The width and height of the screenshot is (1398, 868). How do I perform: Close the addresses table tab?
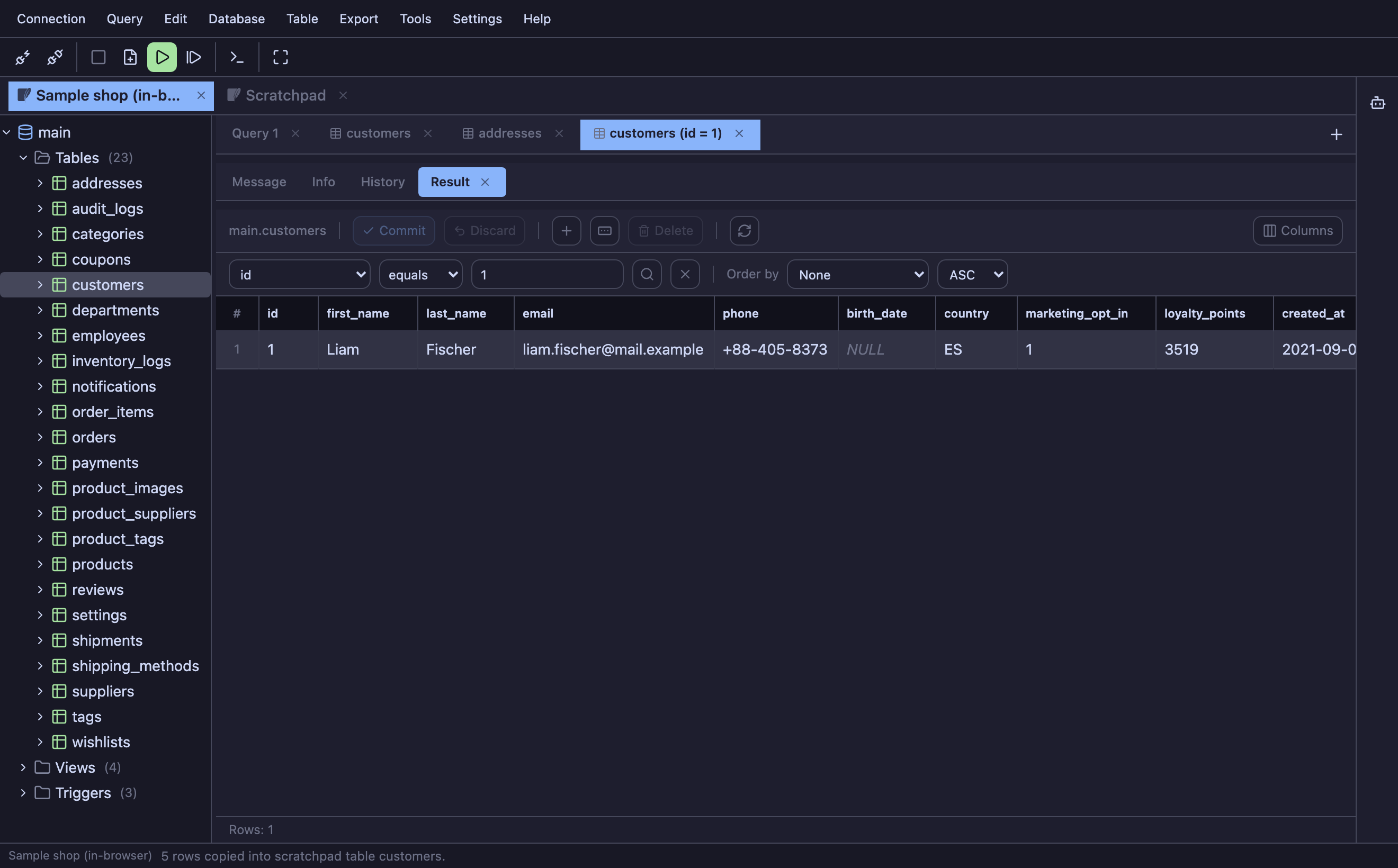coord(559,133)
